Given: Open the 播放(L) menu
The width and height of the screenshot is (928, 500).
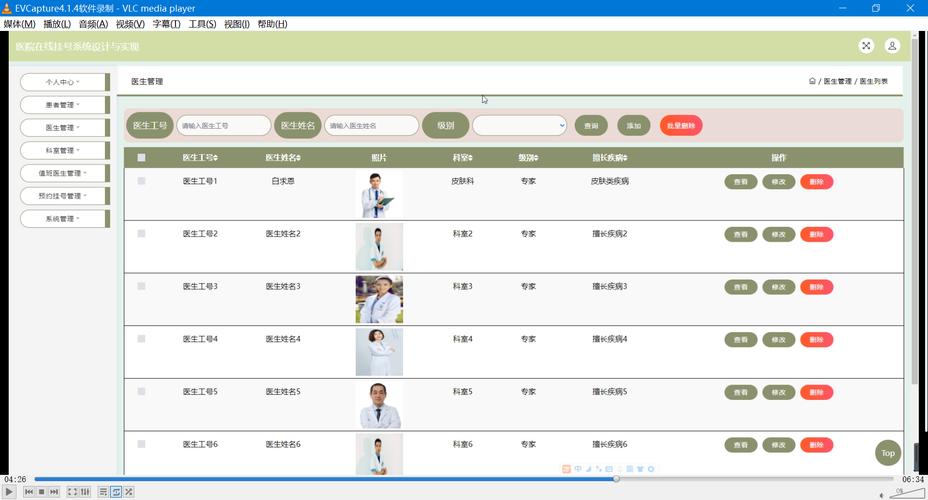Looking at the screenshot, I should (57, 24).
